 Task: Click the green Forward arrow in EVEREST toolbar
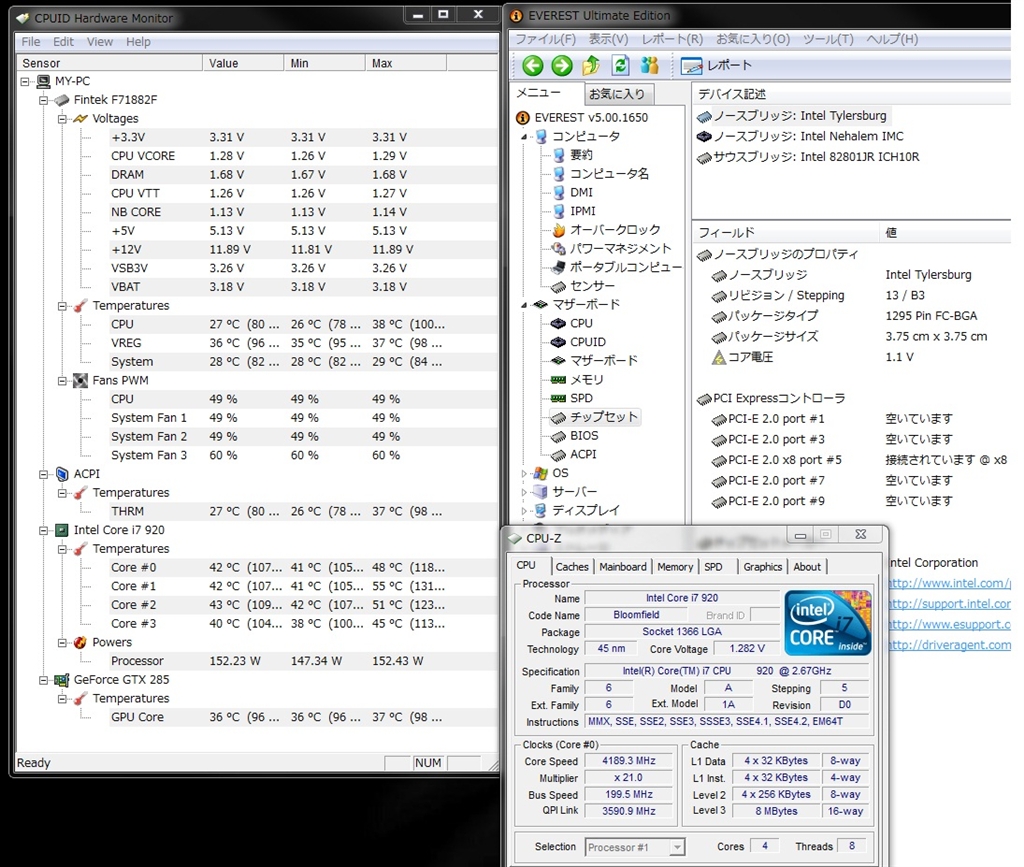(562, 66)
